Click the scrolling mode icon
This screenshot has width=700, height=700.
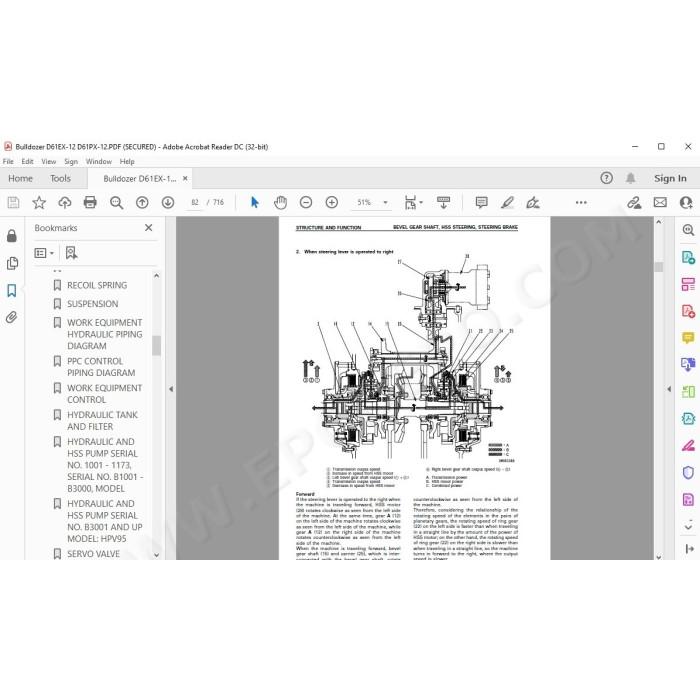pyautogui.click(x=443, y=203)
